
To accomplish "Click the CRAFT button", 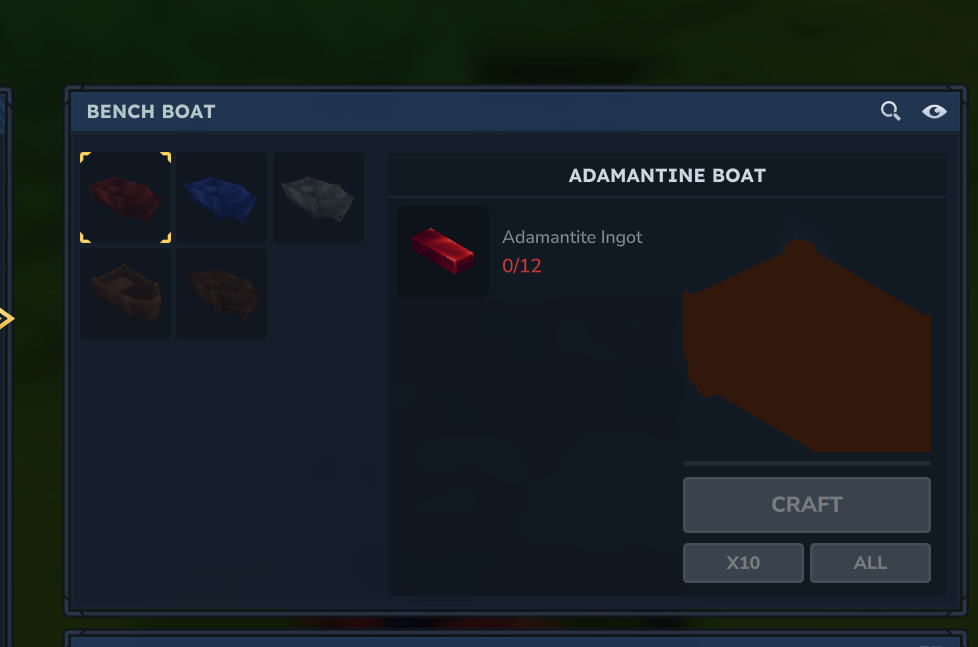I will (x=806, y=505).
